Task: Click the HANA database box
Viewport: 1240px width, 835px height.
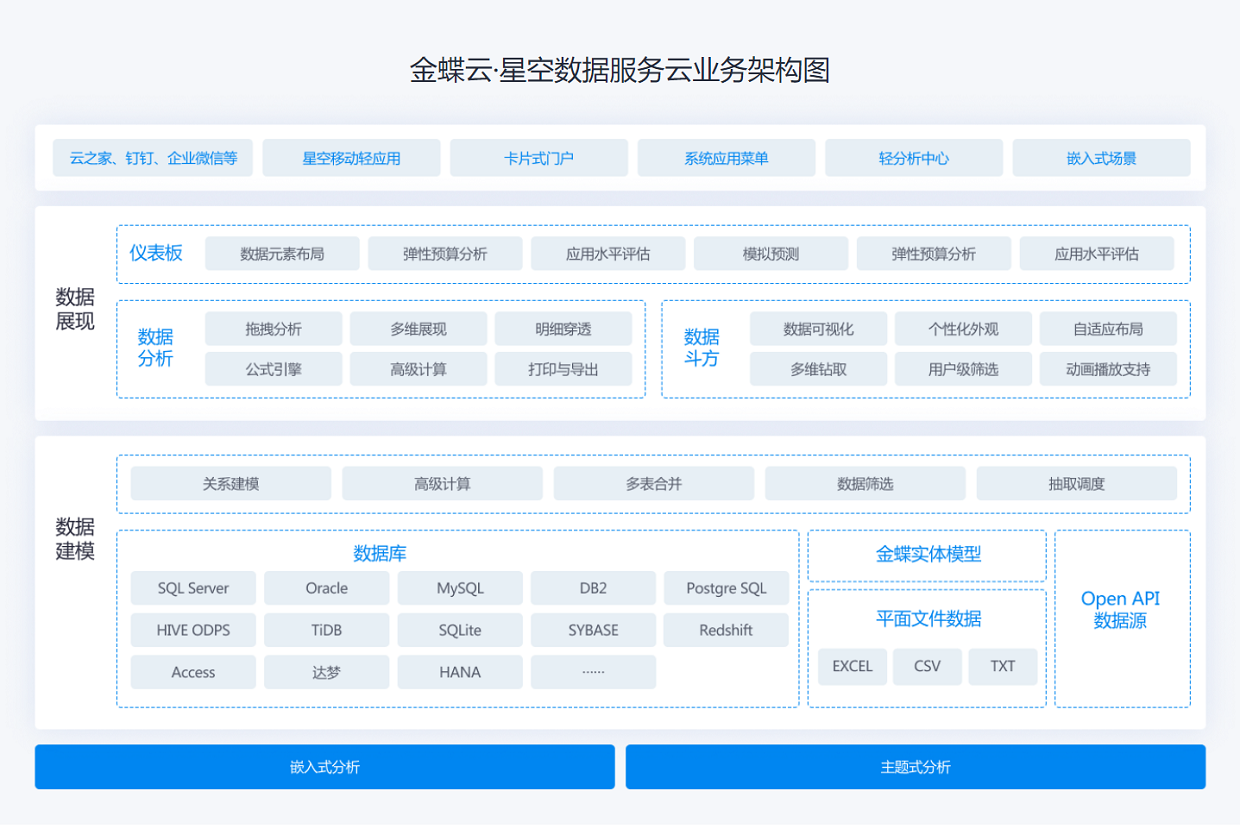Action: (x=460, y=672)
